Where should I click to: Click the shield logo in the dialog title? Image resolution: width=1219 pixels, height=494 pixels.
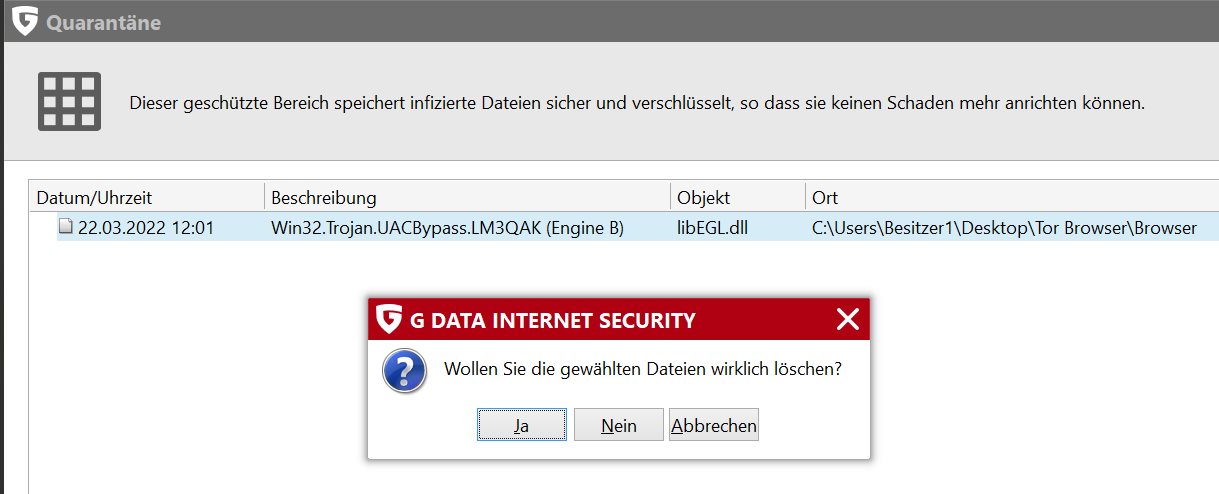click(389, 320)
